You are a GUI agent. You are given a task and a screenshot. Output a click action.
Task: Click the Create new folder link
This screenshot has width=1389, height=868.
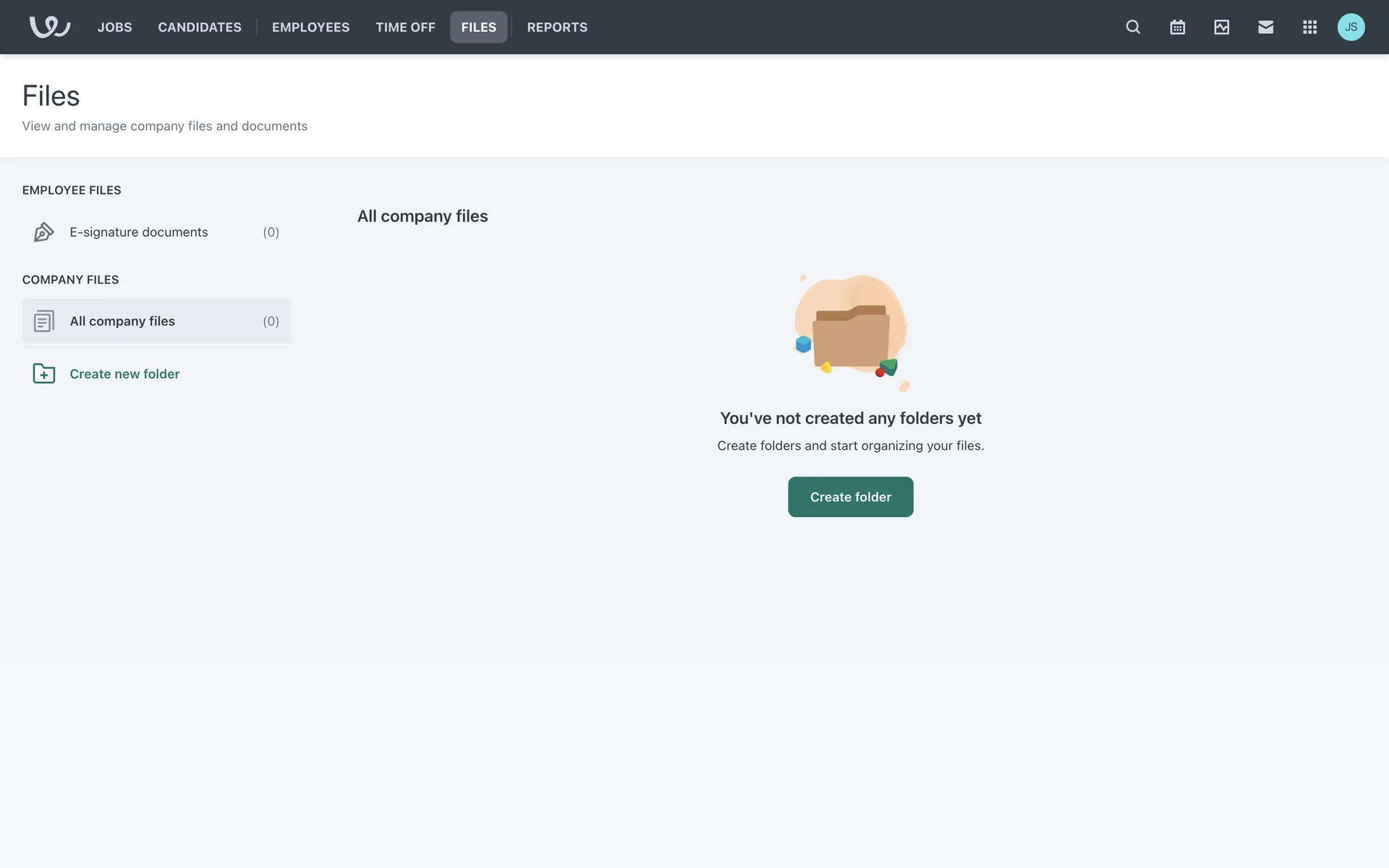124,374
